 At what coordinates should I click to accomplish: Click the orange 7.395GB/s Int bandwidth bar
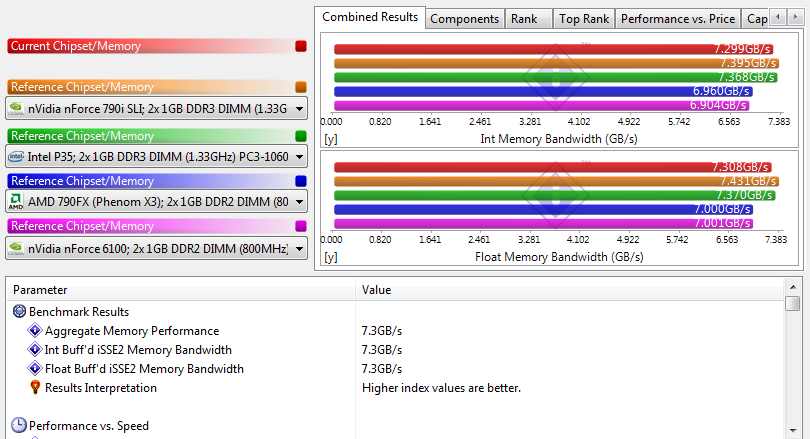[556, 64]
